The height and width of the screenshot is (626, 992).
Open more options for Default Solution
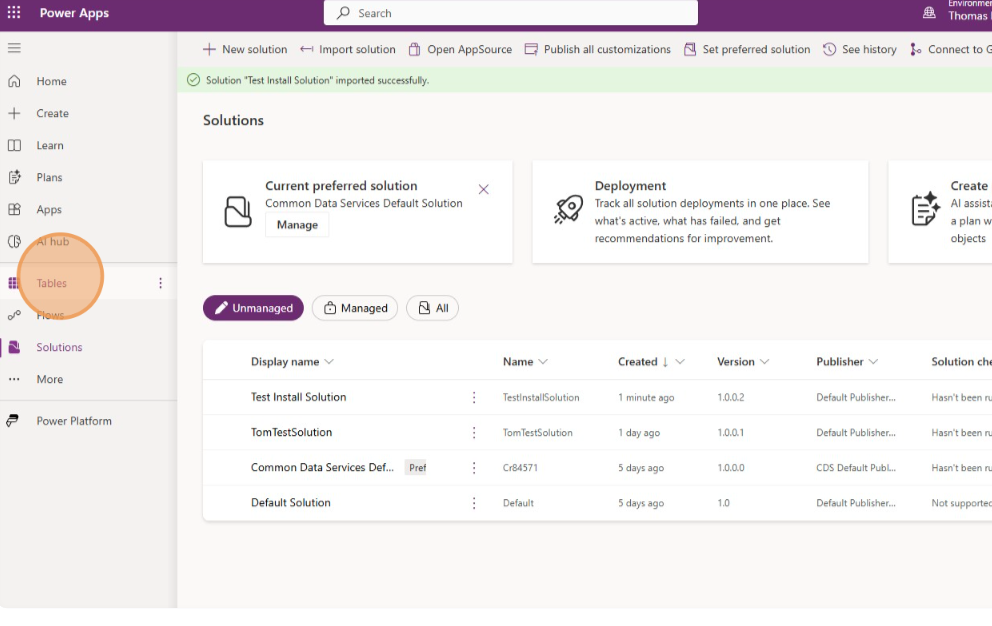click(x=474, y=503)
